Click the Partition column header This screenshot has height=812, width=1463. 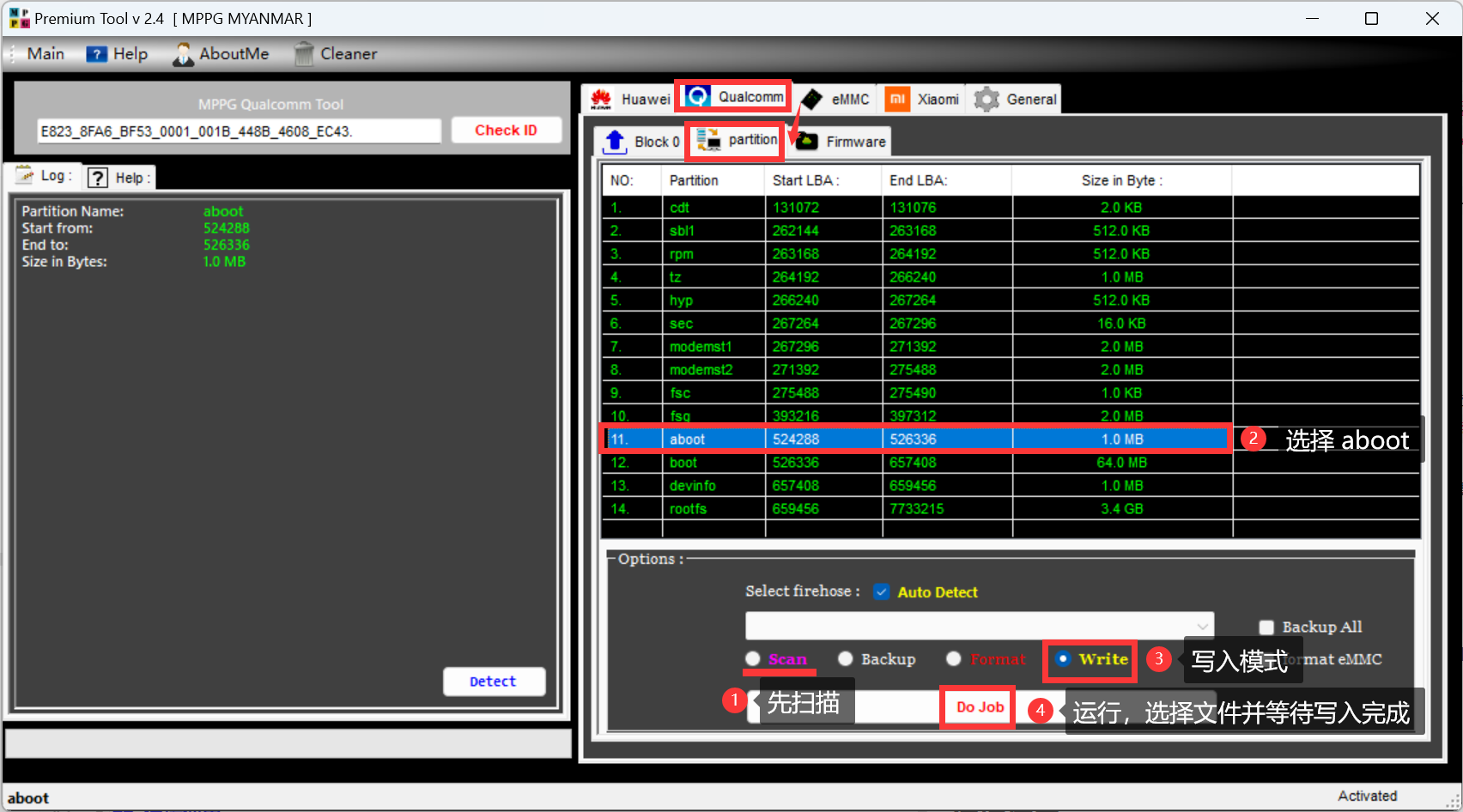[x=712, y=180]
